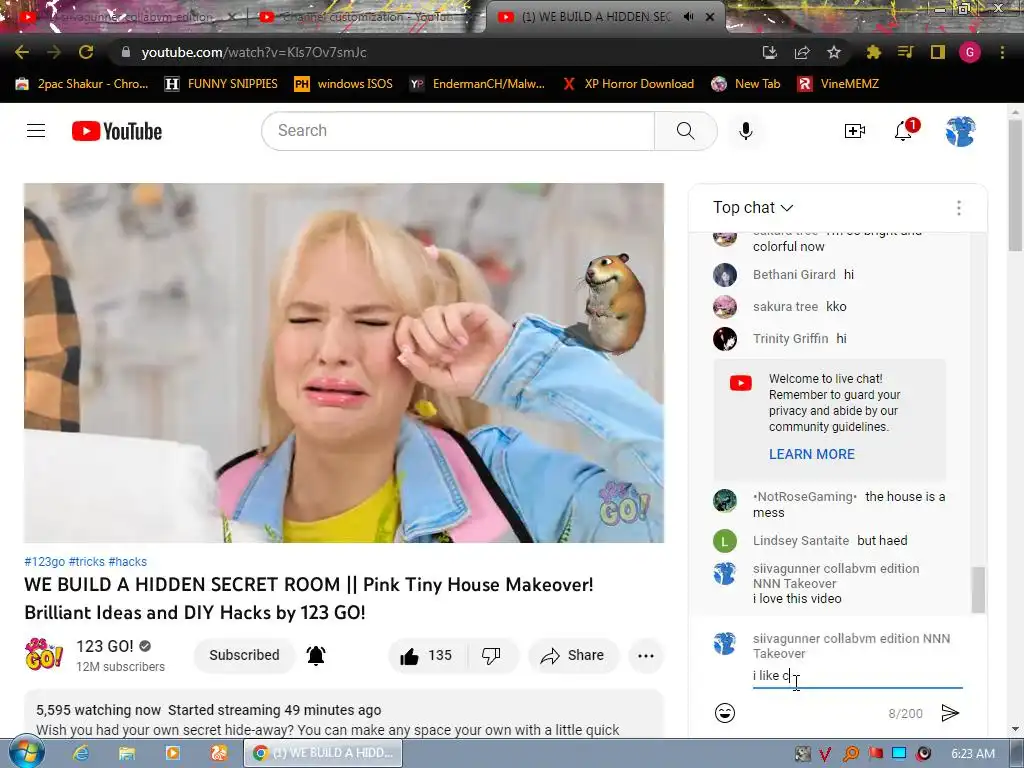The image size is (1024, 768).
Task: Expand the Top chat dropdown
Action: tap(753, 208)
